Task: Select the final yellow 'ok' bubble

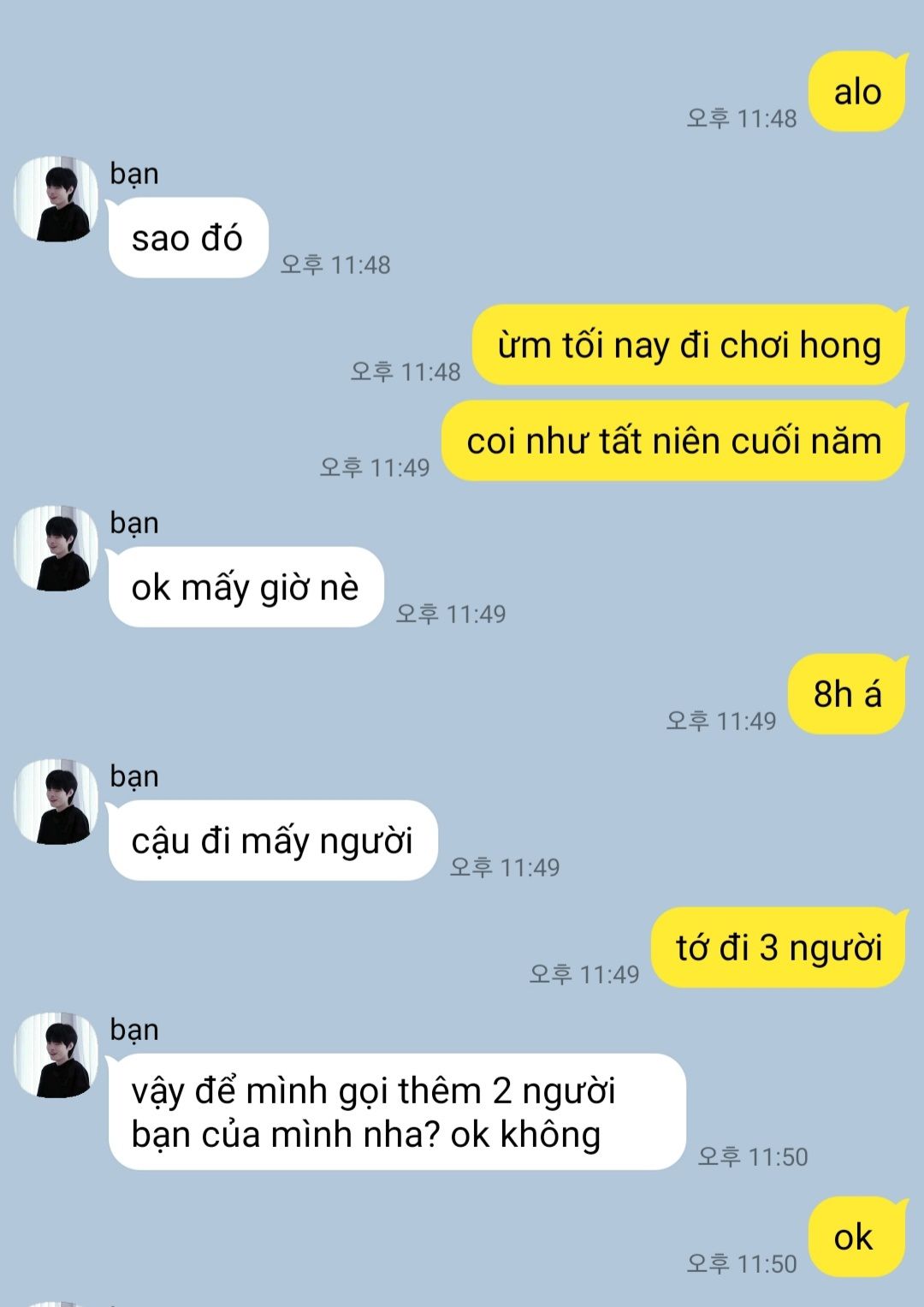Action: tap(857, 1237)
